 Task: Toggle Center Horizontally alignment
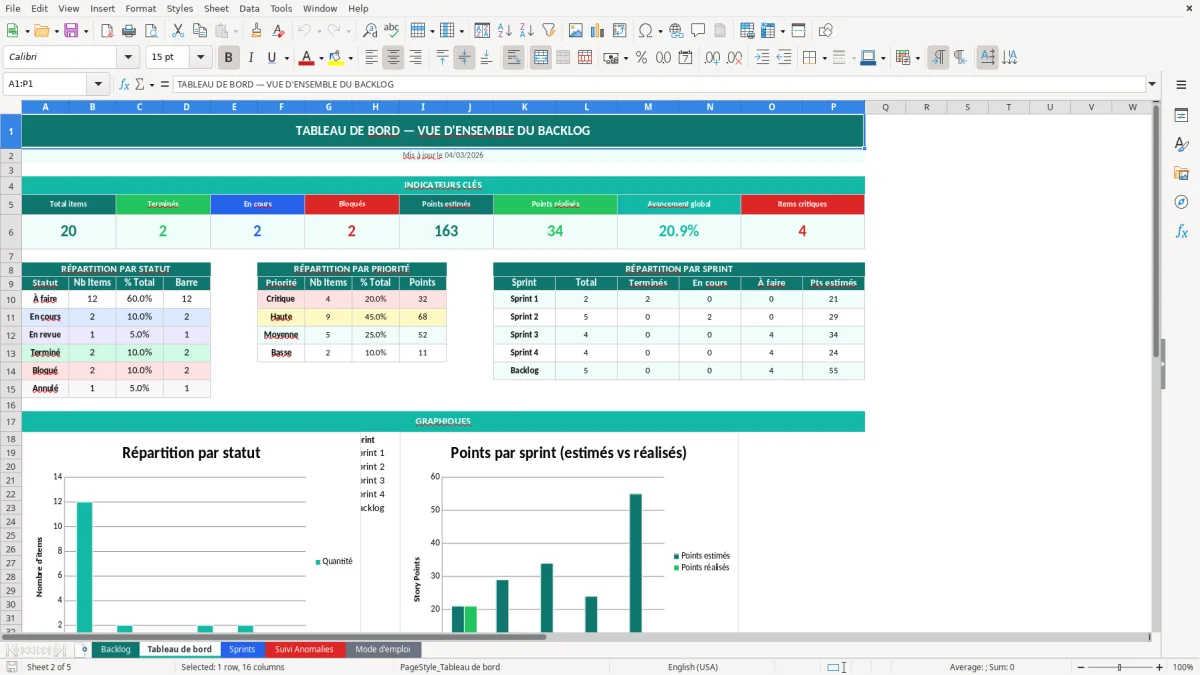tap(393, 58)
